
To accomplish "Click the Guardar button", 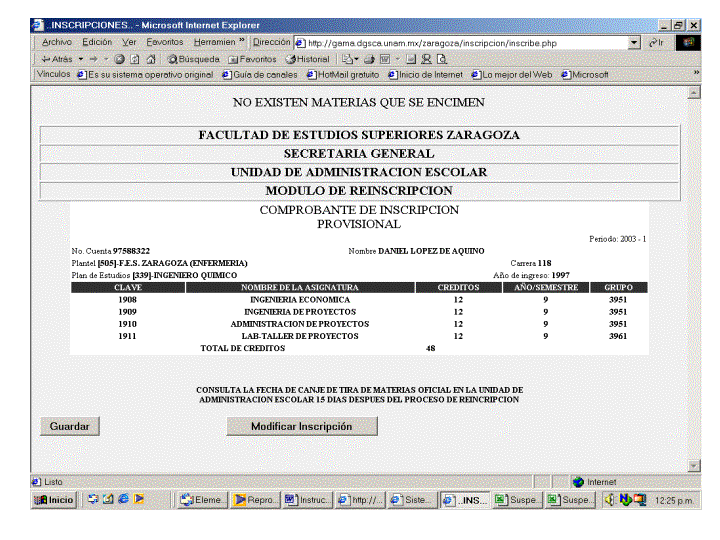I will (70, 426).
